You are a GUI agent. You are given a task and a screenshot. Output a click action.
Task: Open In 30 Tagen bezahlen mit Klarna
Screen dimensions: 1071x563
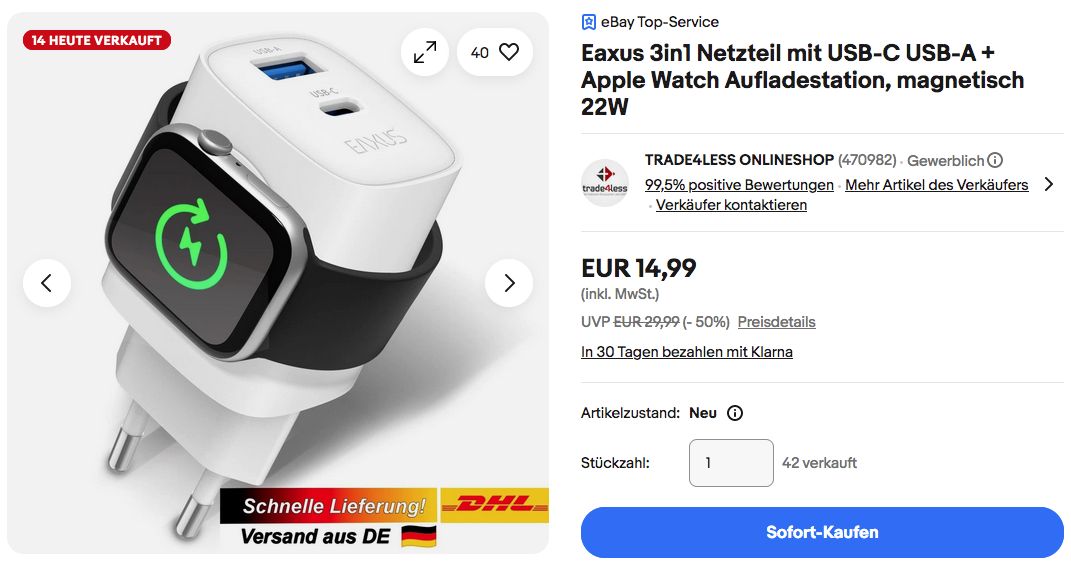pyautogui.click(x=686, y=352)
